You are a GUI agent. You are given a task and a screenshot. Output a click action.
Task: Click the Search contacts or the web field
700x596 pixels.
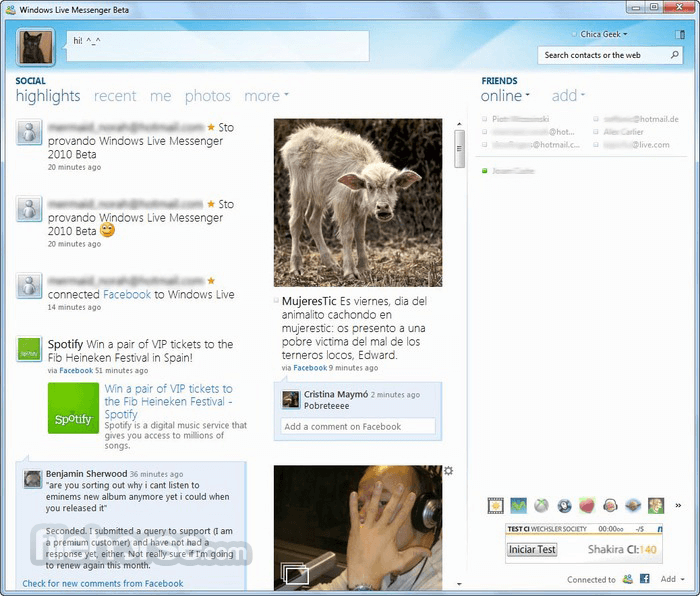coord(610,55)
